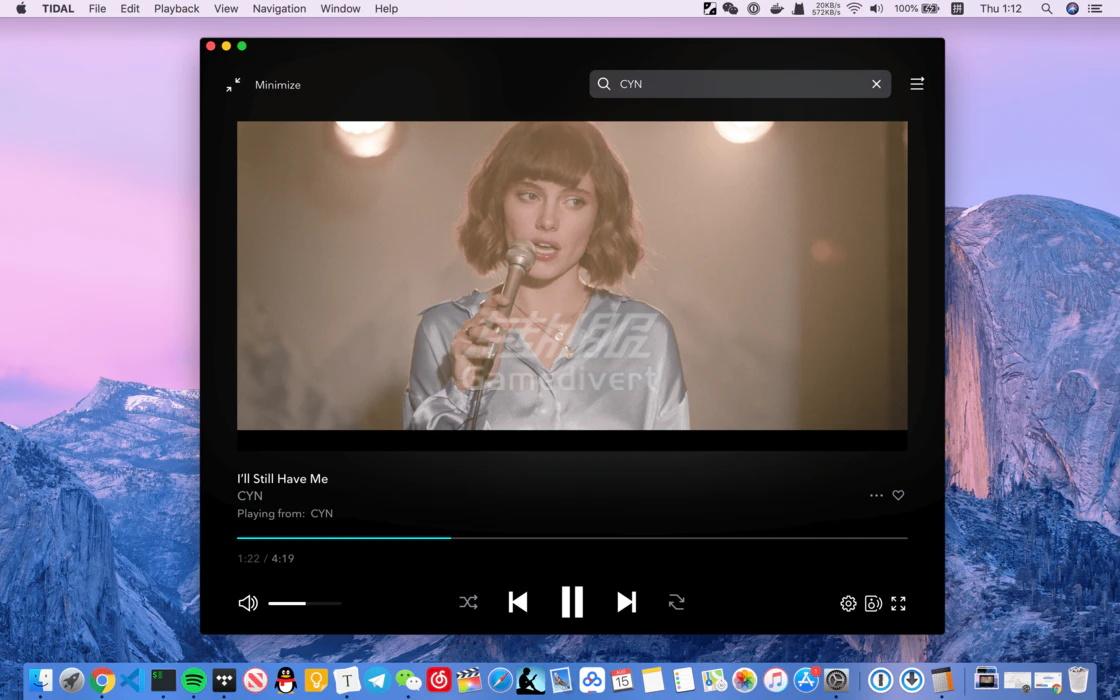The image size is (1120, 700).
Task: Open iTunes from the Dock
Action: 775,680
